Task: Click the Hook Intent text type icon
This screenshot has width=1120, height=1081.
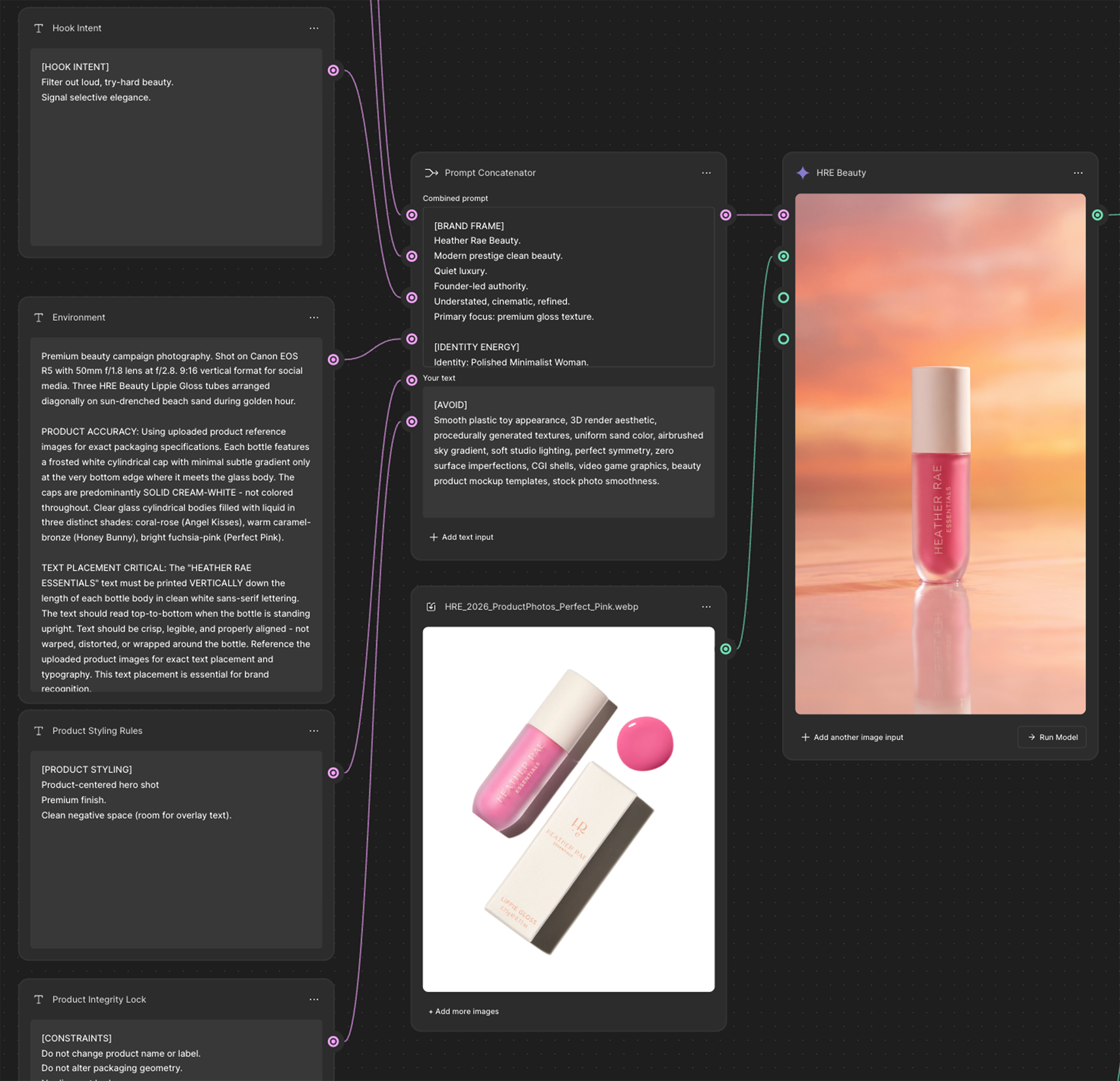Action: (x=39, y=28)
